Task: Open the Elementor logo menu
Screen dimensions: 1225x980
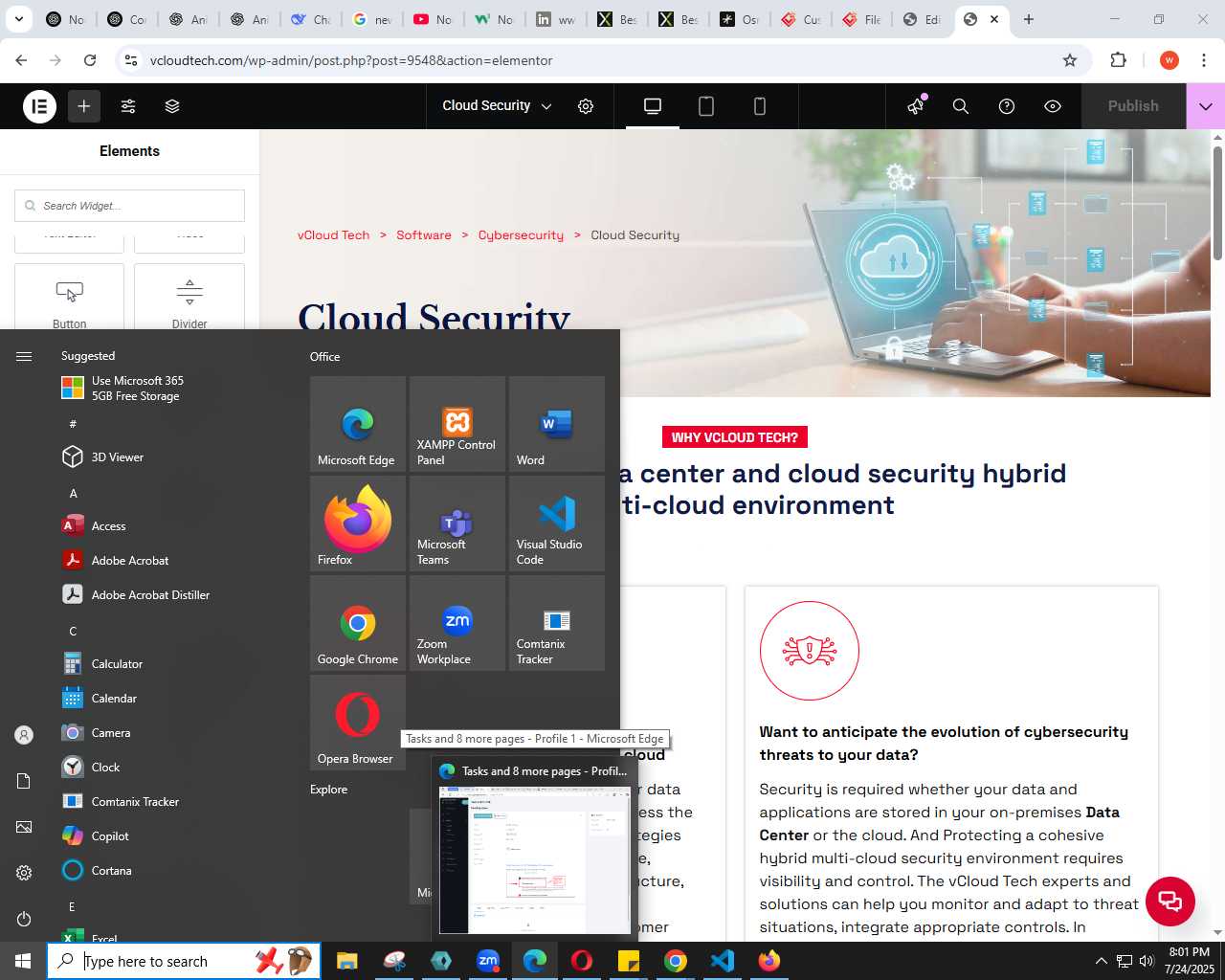Action: click(39, 106)
